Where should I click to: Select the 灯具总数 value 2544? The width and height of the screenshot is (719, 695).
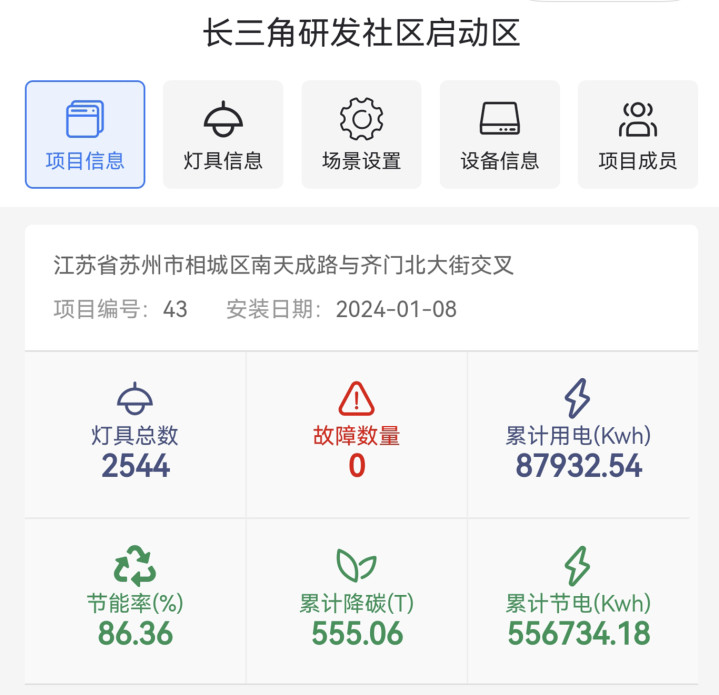136,466
